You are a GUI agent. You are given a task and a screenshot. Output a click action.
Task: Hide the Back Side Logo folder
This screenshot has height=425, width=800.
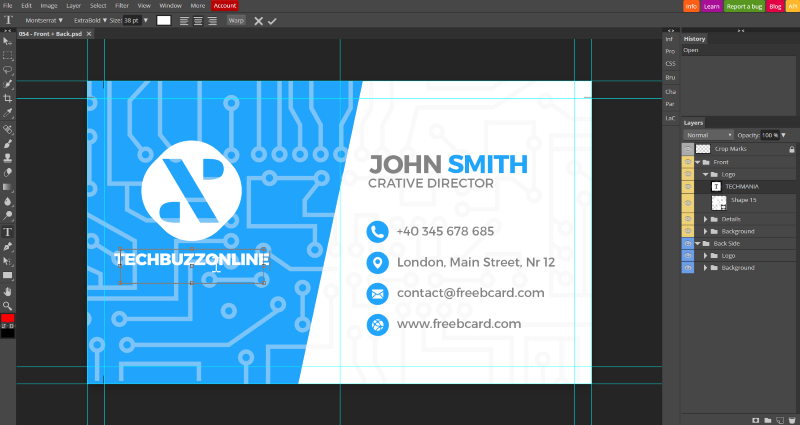[x=688, y=256]
